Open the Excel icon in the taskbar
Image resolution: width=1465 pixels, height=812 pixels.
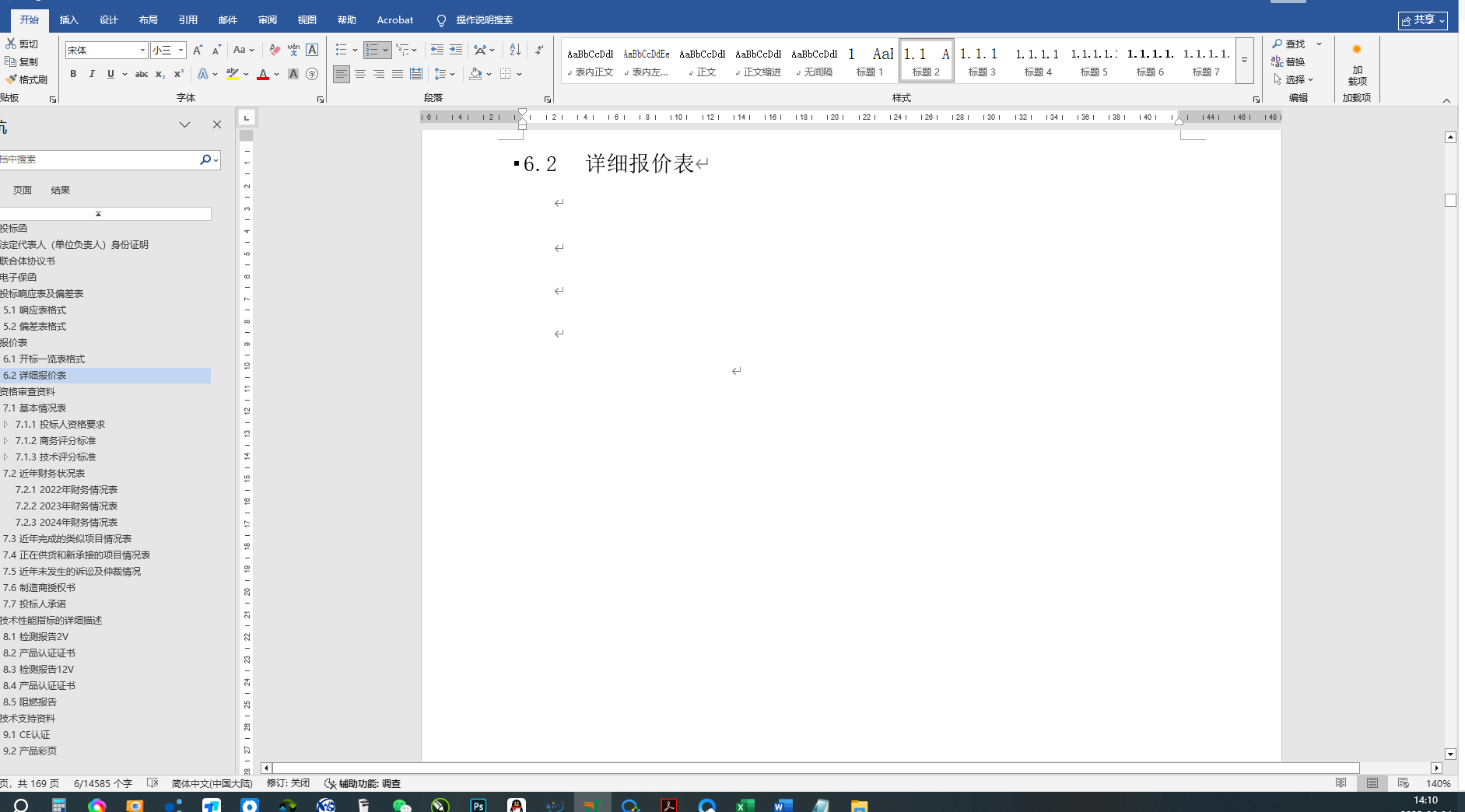point(745,805)
